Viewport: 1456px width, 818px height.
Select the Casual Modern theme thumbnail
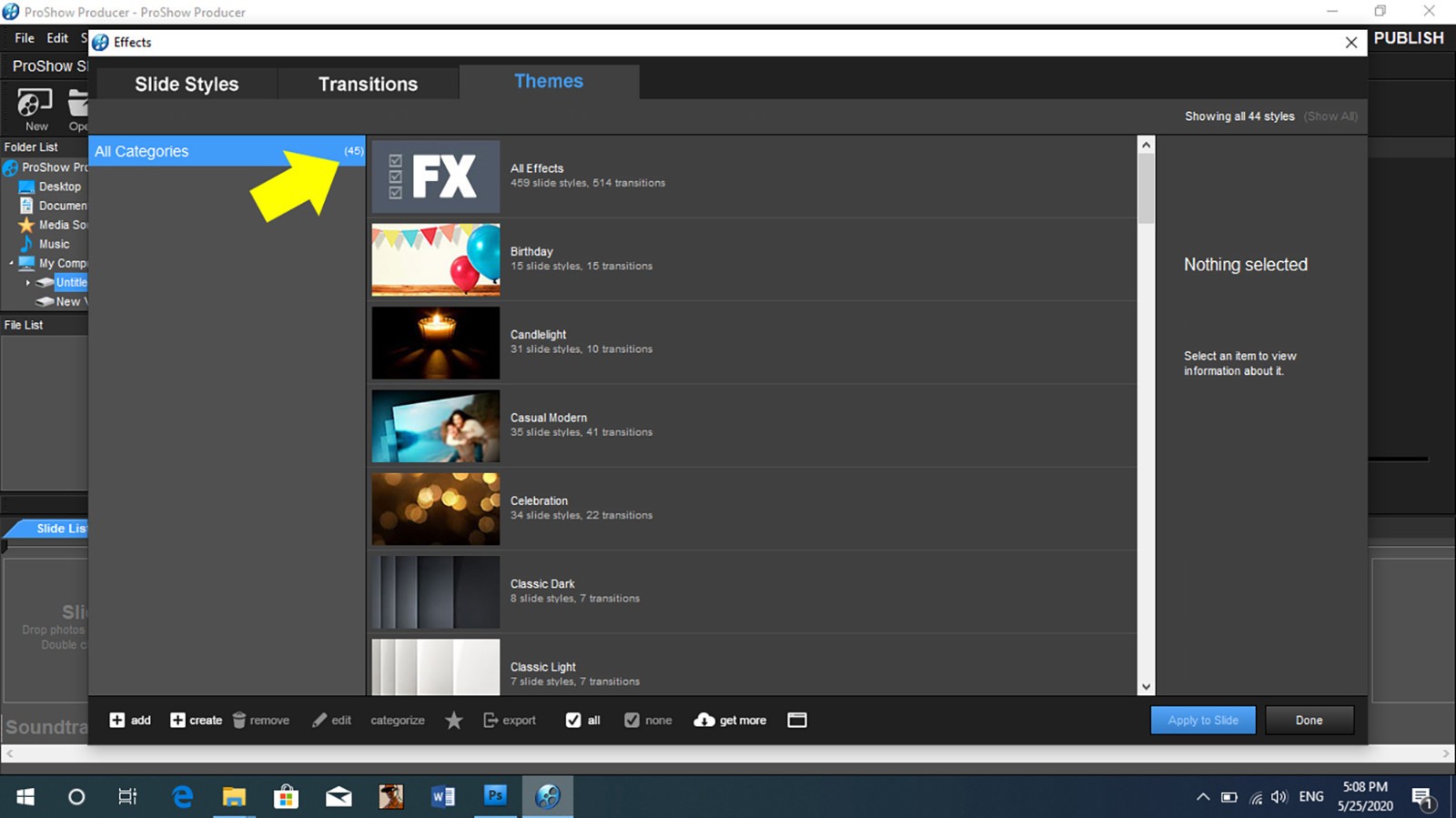pyautogui.click(x=436, y=426)
